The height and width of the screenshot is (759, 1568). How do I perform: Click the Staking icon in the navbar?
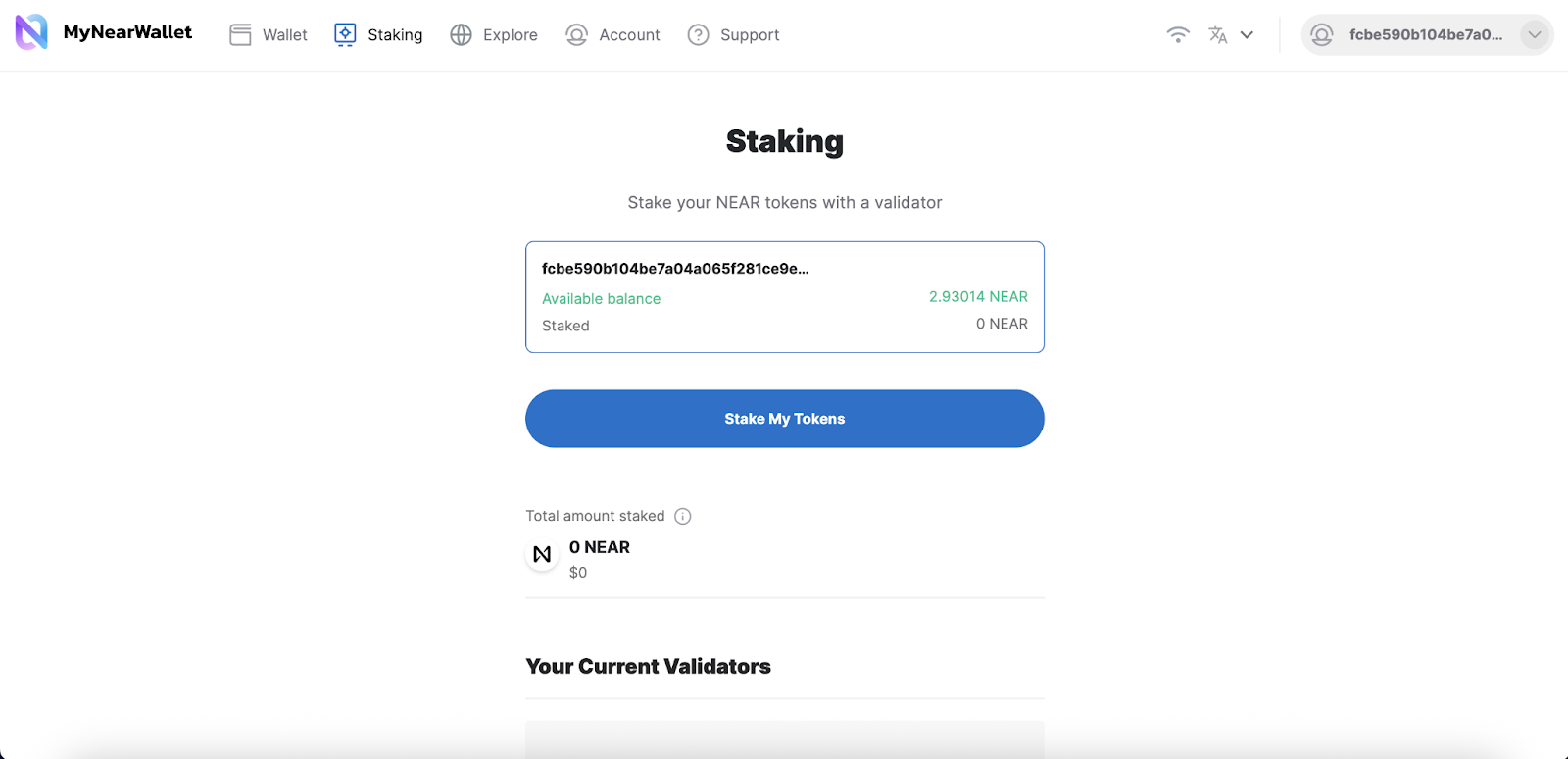(345, 34)
